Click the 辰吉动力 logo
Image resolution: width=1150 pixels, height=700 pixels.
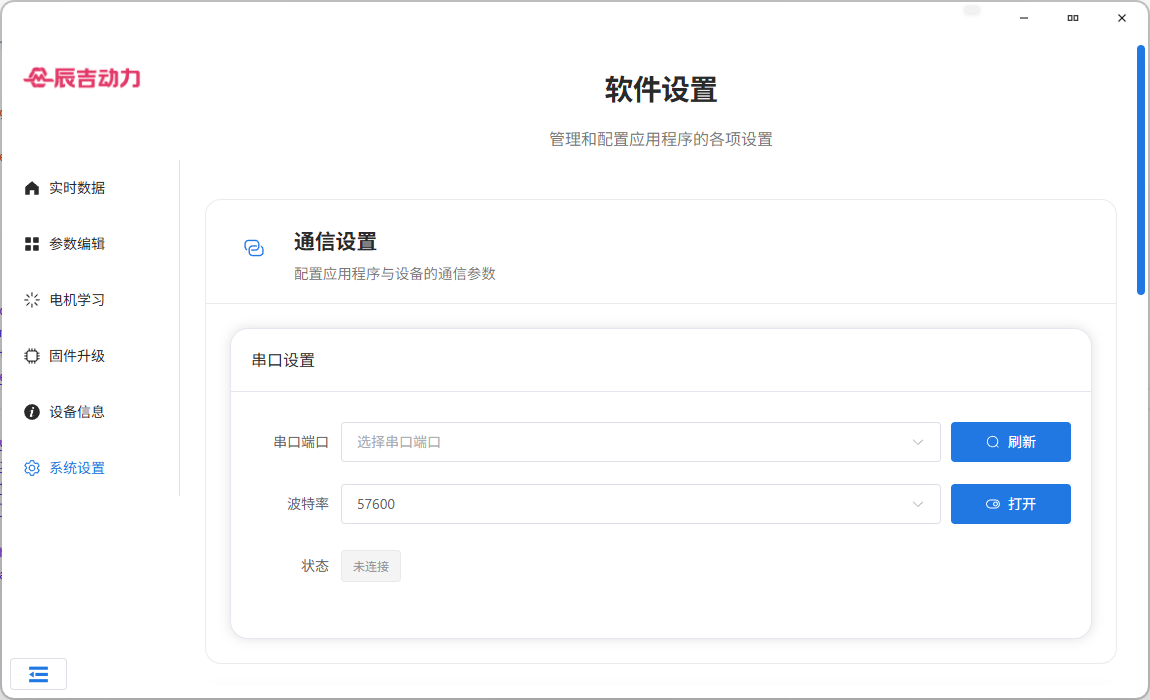coord(82,77)
